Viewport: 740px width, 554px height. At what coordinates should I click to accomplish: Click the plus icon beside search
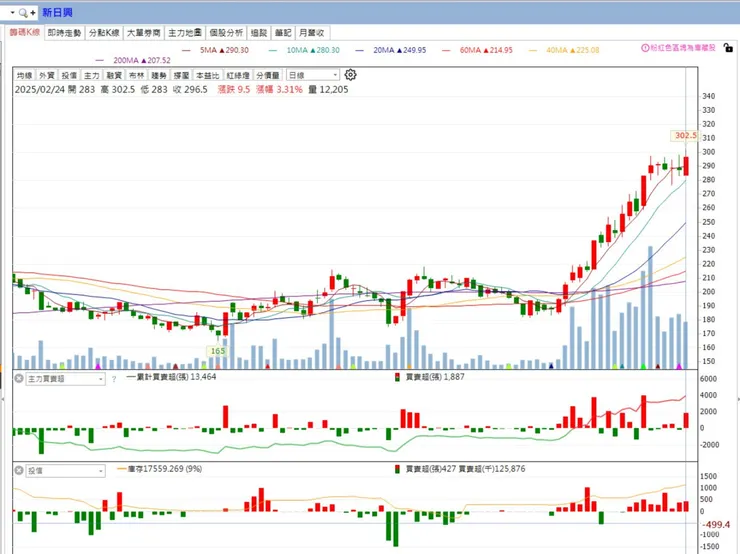[x=33, y=13]
